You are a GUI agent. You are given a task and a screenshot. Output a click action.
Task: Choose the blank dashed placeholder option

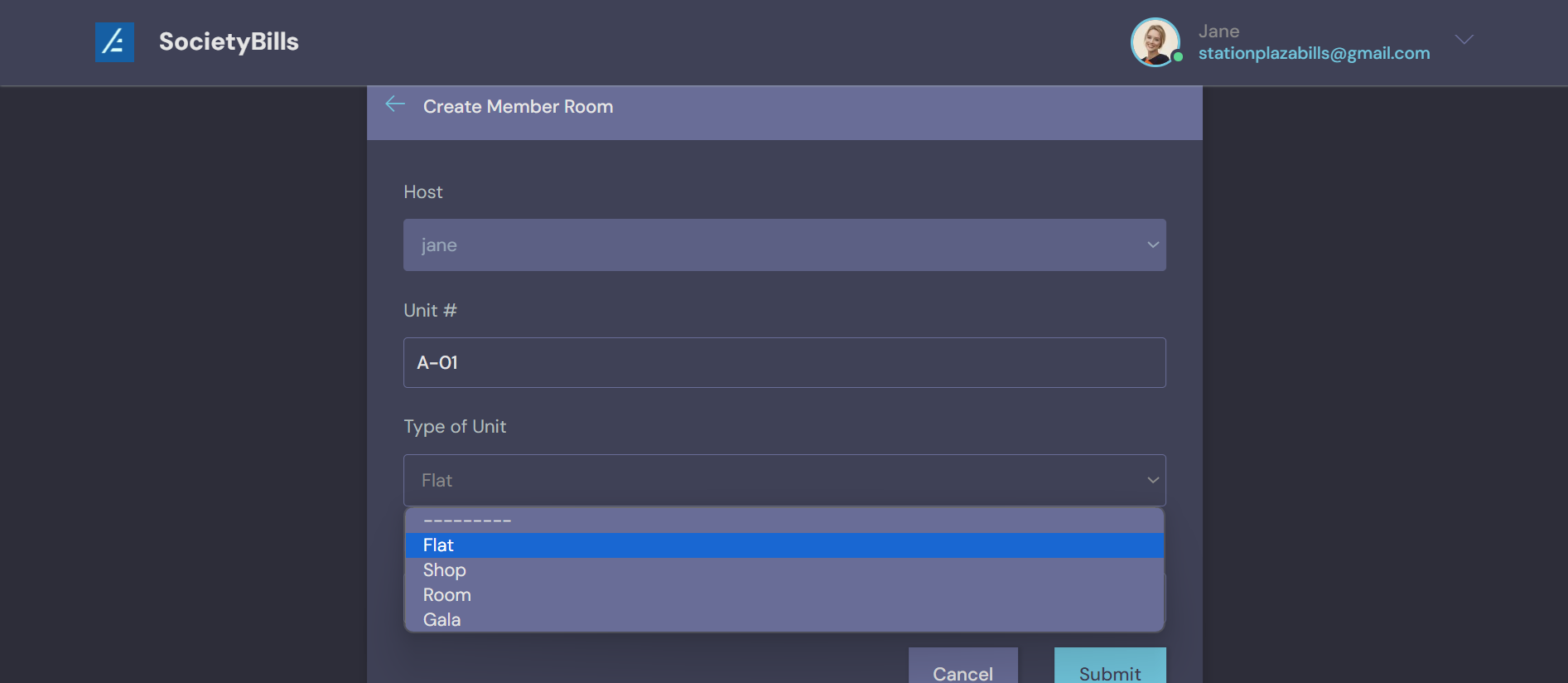pyautogui.click(x=467, y=521)
